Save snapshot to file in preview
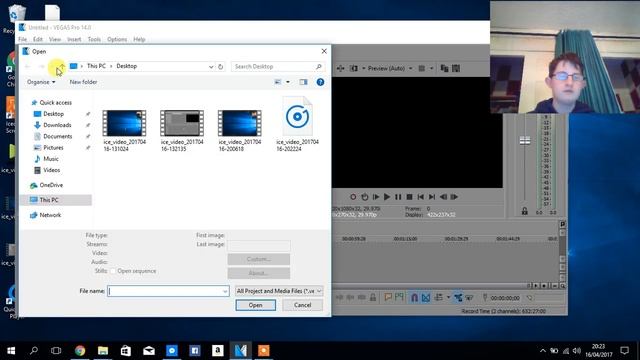 coord(456,69)
